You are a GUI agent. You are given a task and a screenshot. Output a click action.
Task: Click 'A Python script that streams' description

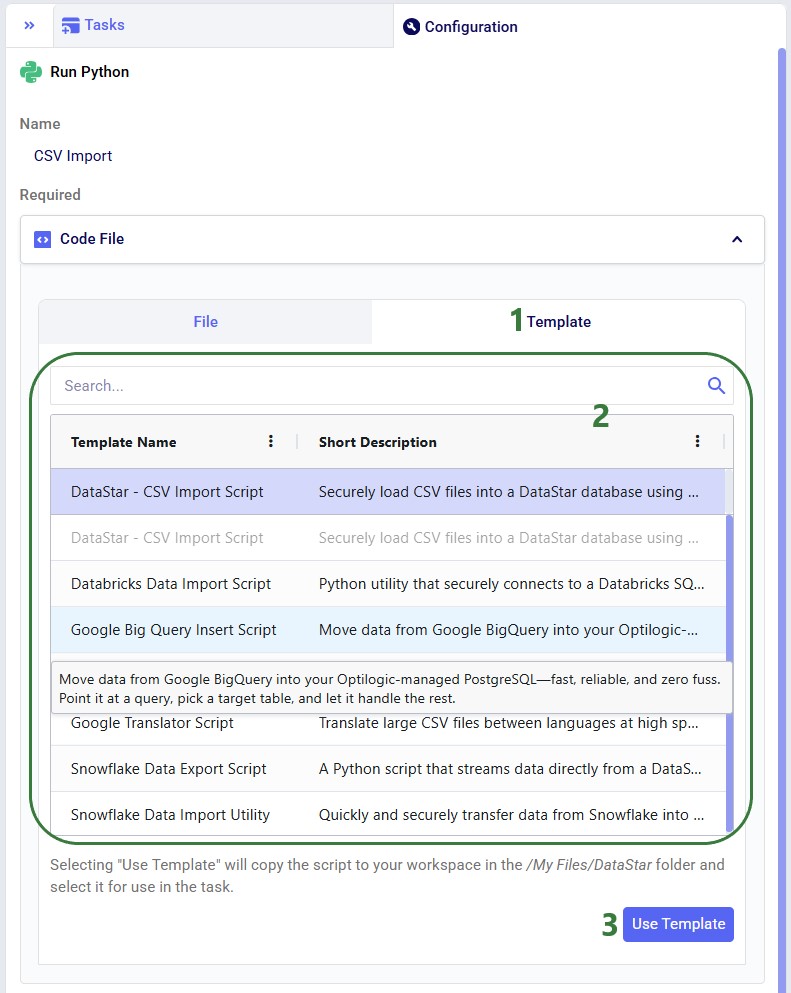pos(510,769)
